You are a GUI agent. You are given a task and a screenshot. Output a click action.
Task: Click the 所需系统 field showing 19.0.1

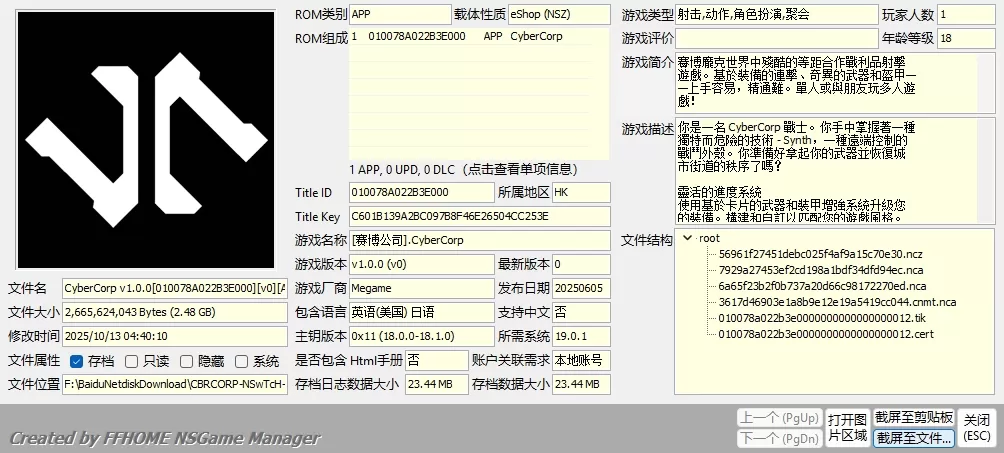tap(581, 336)
